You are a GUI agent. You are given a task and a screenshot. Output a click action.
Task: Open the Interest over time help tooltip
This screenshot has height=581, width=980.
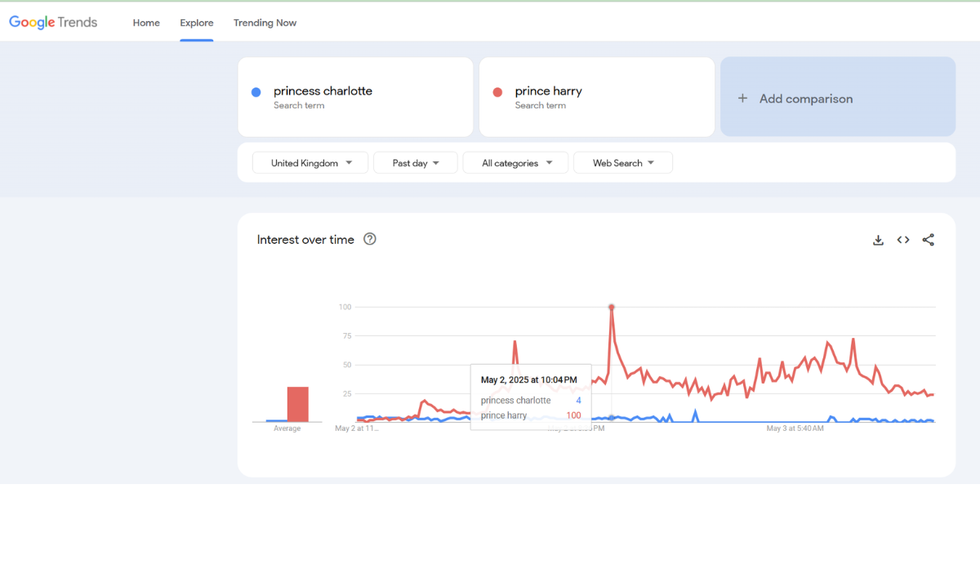pyautogui.click(x=369, y=239)
